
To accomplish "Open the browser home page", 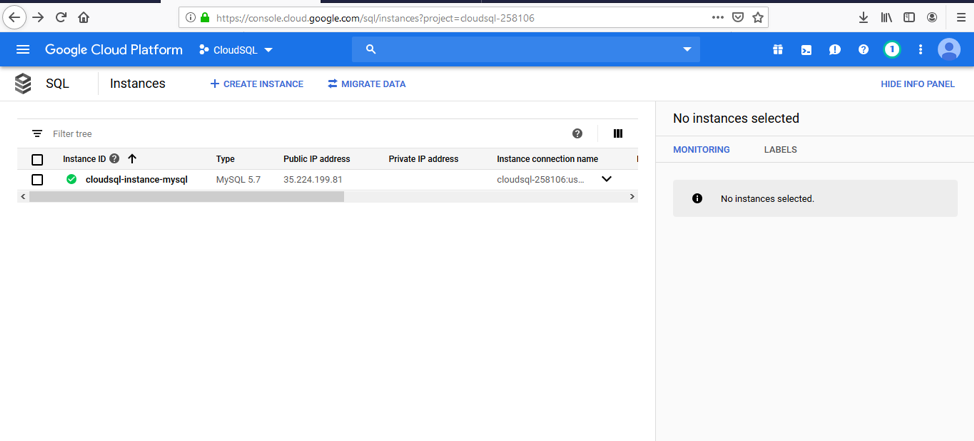I will click(x=84, y=17).
